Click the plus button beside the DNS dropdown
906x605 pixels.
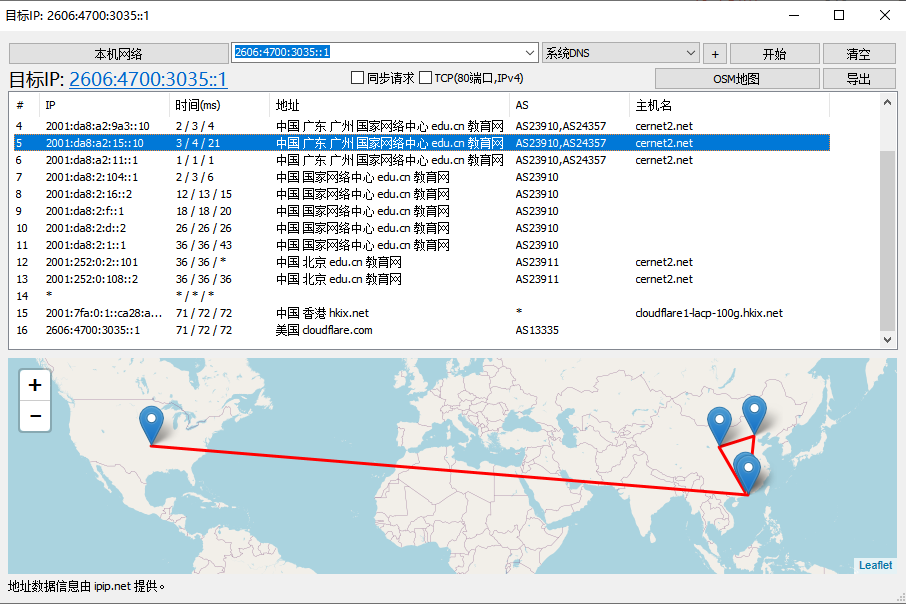pos(715,54)
